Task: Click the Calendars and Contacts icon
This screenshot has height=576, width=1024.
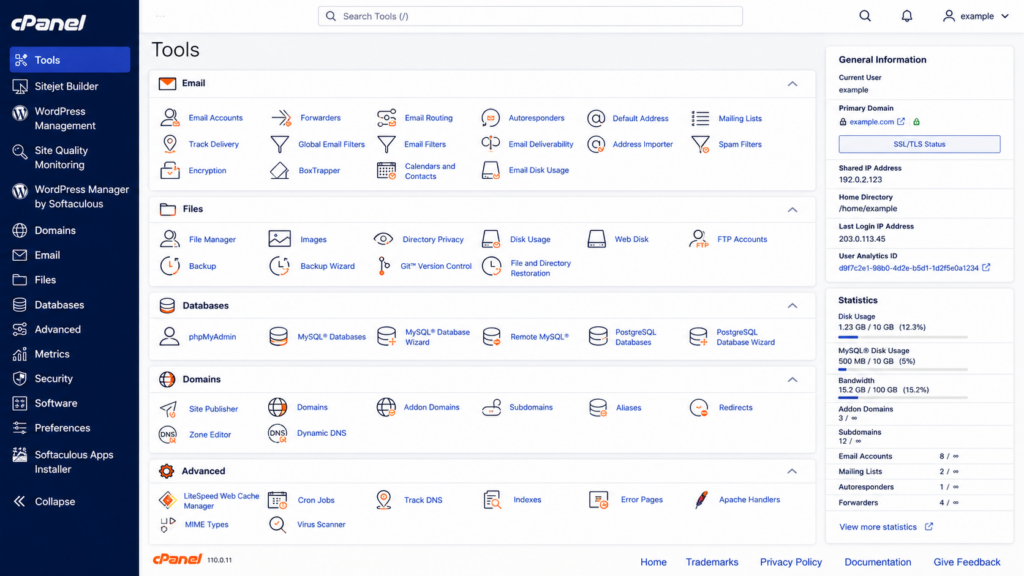Action: [387, 170]
